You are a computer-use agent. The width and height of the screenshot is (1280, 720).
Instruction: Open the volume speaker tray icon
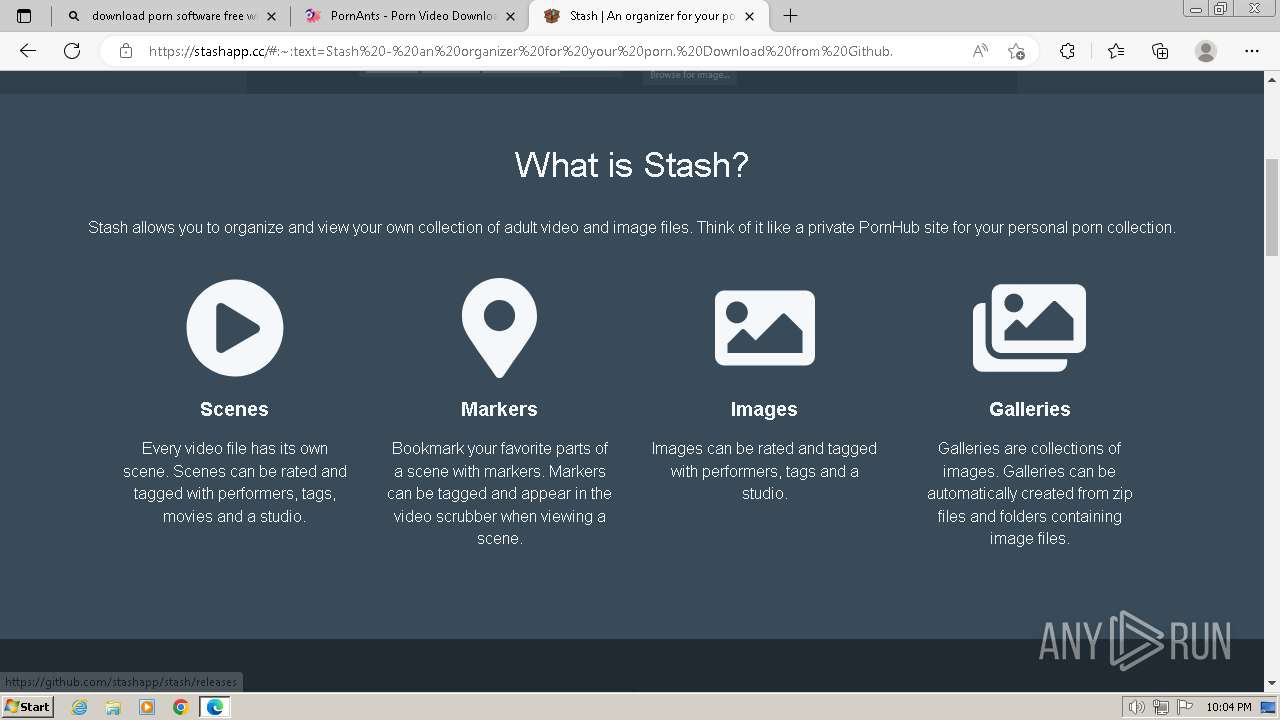[1137, 707]
